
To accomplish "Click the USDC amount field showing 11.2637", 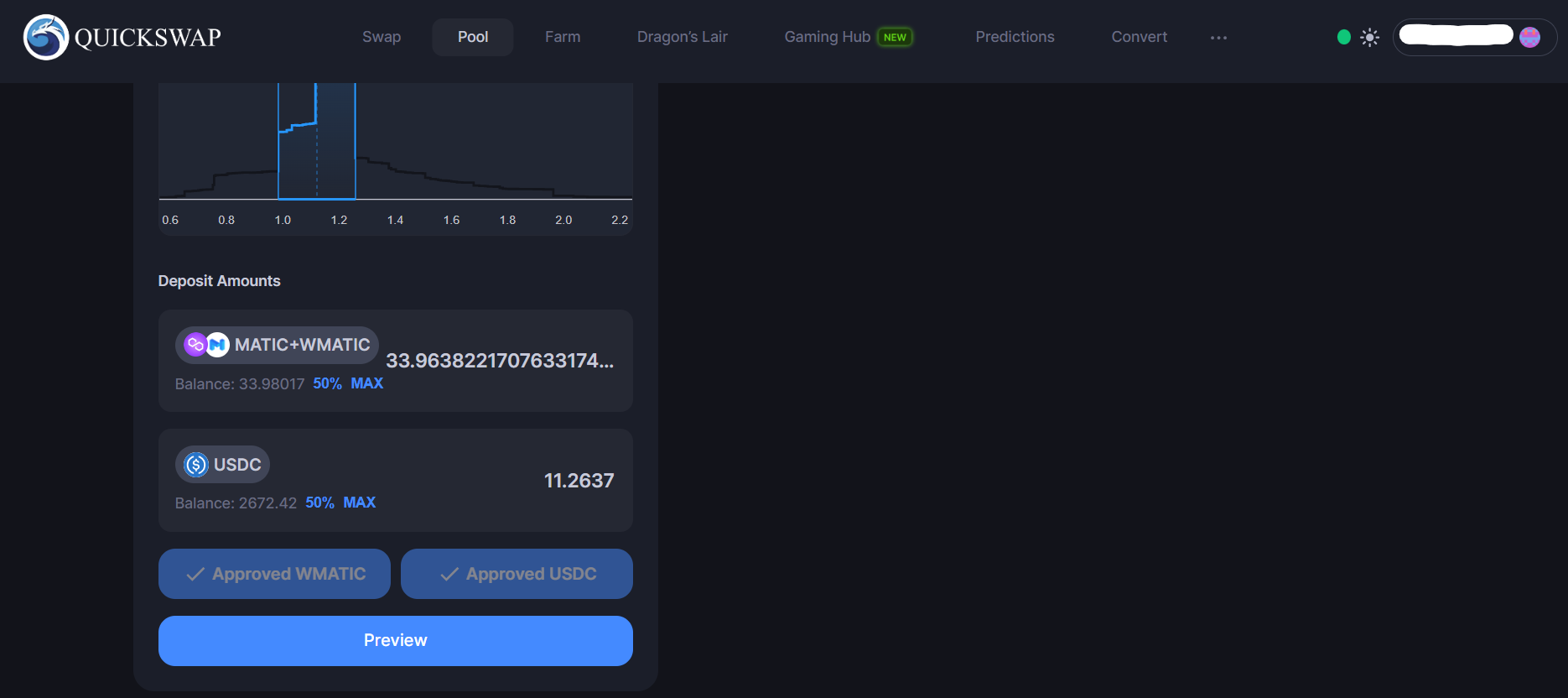I will [579, 481].
